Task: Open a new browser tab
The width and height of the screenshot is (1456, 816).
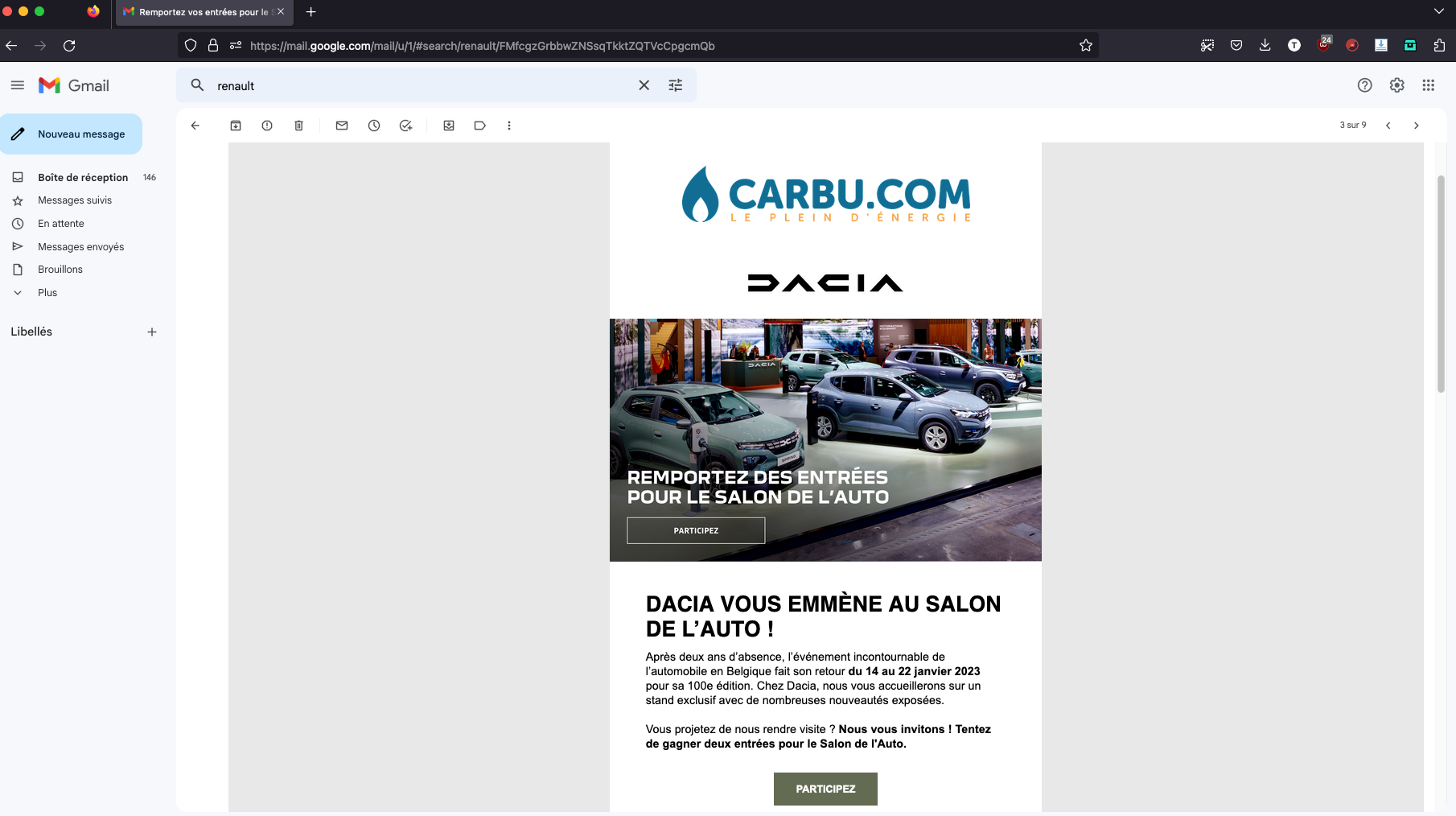Action: click(x=311, y=12)
